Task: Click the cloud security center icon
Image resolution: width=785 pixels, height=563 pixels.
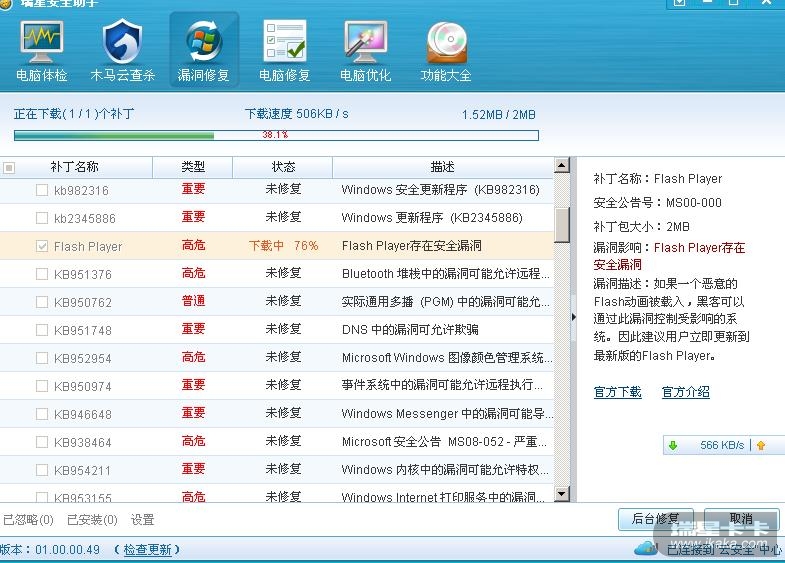Action: pyautogui.click(x=645, y=548)
